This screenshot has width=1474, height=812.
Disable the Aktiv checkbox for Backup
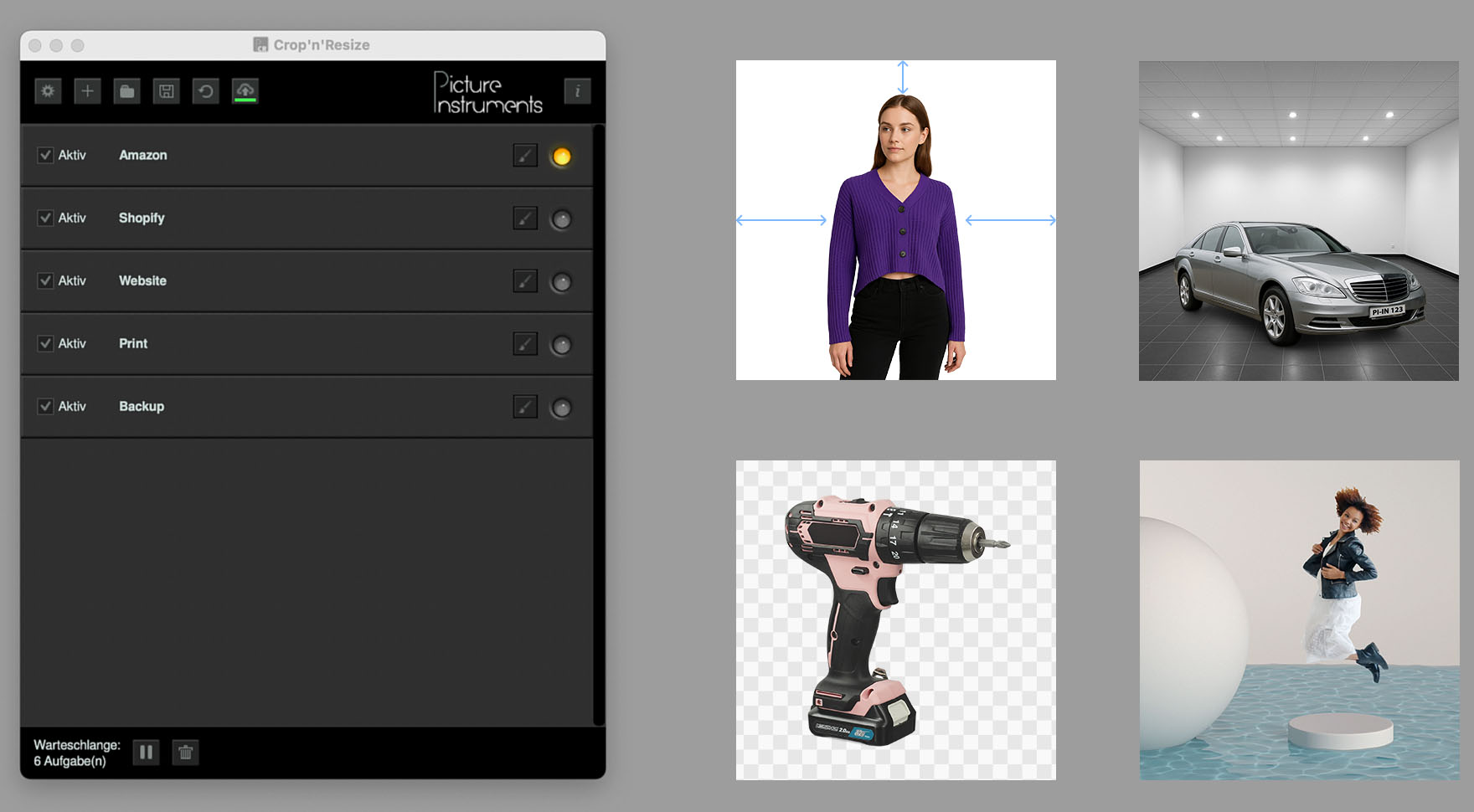[45, 407]
